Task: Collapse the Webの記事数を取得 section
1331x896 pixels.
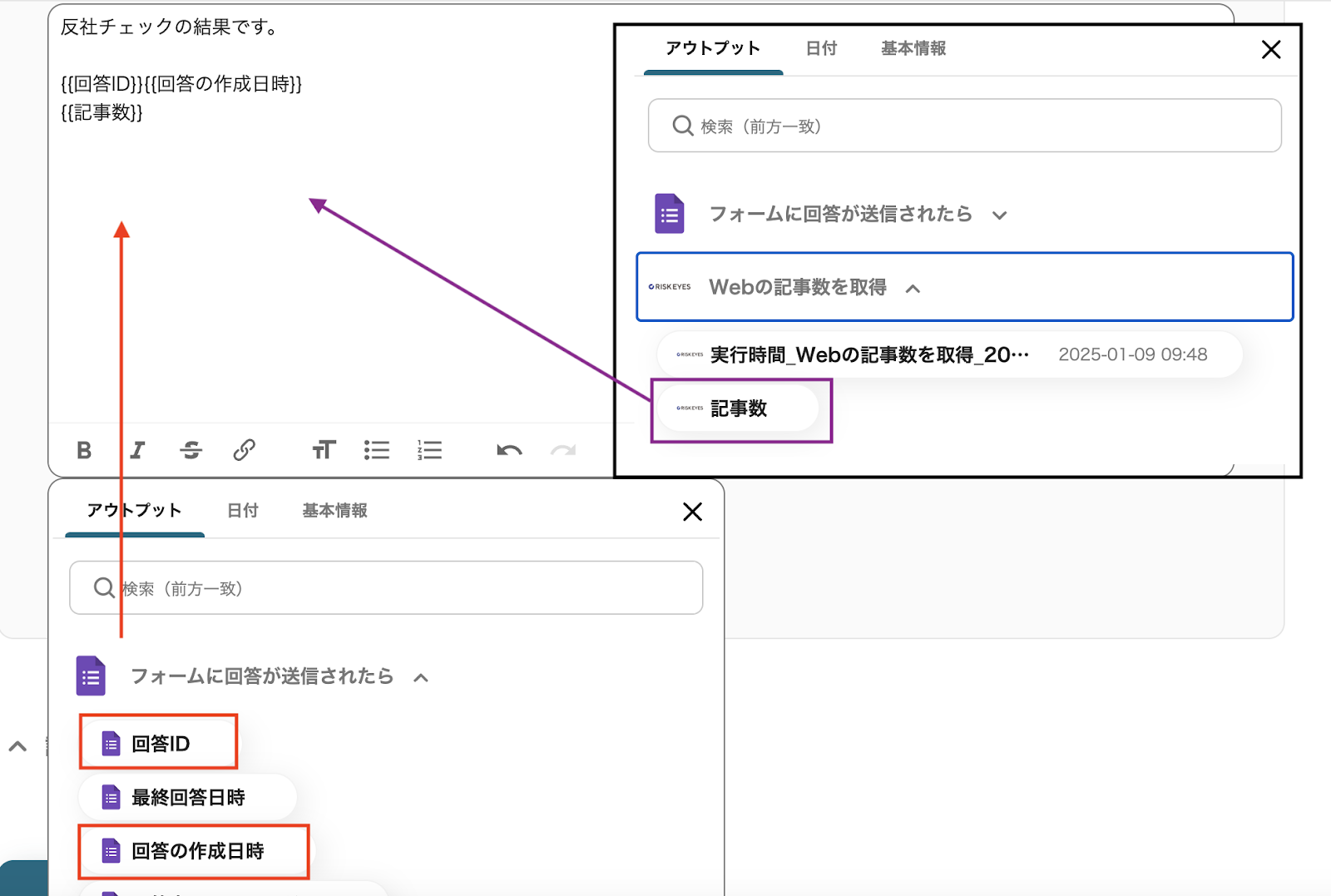Action: point(913,288)
